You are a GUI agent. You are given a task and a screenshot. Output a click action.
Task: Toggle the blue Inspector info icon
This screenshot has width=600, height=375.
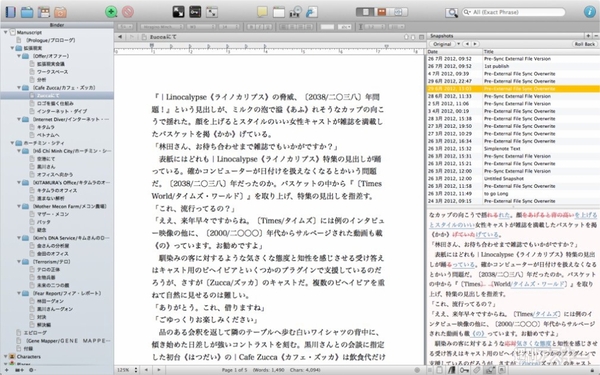point(589,12)
